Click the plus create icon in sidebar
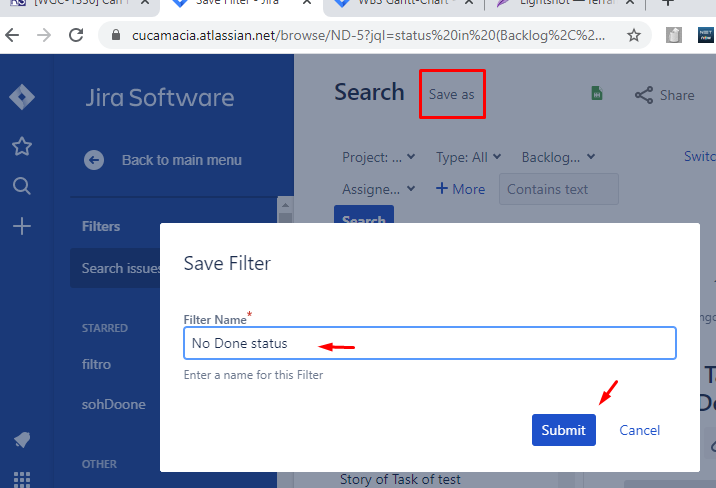Image resolution: width=716 pixels, height=488 pixels. (x=22, y=227)
